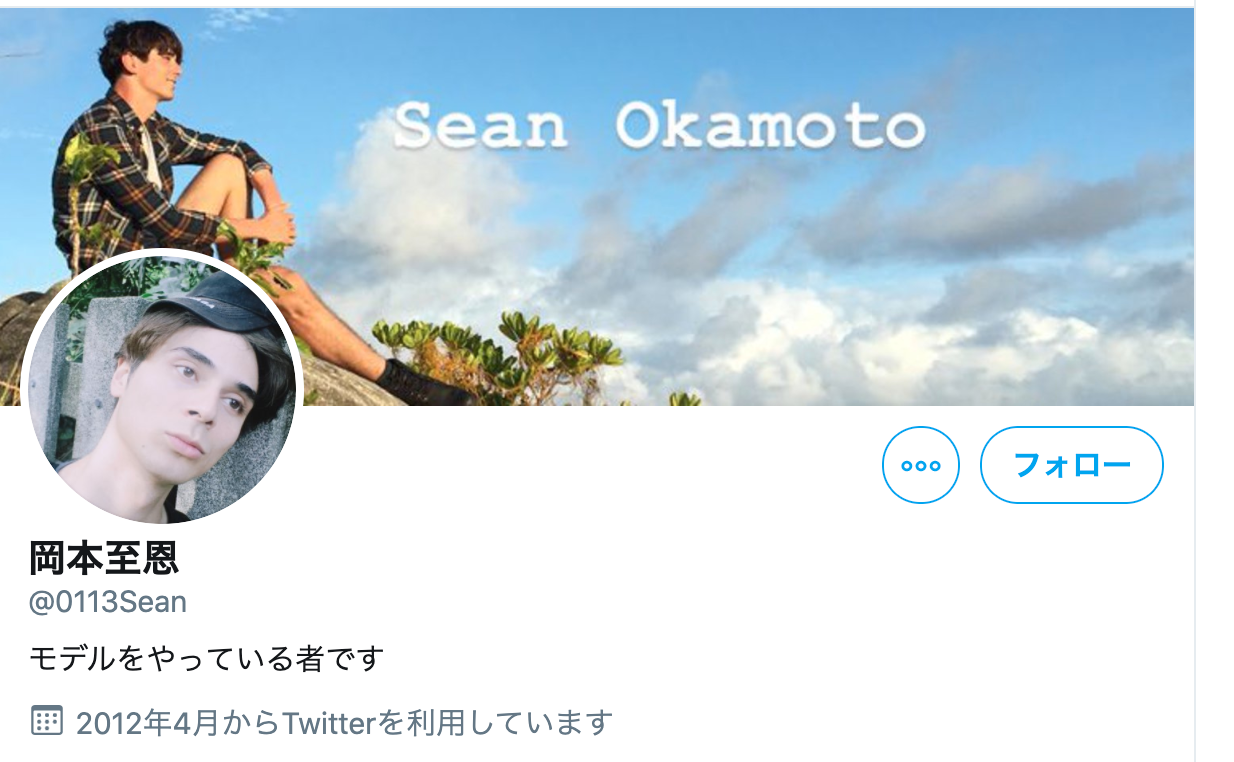Viewport: 1234px width, 762px height.
Task: Click the bio text モデルをやっている者です
Action: pos(207,658)
